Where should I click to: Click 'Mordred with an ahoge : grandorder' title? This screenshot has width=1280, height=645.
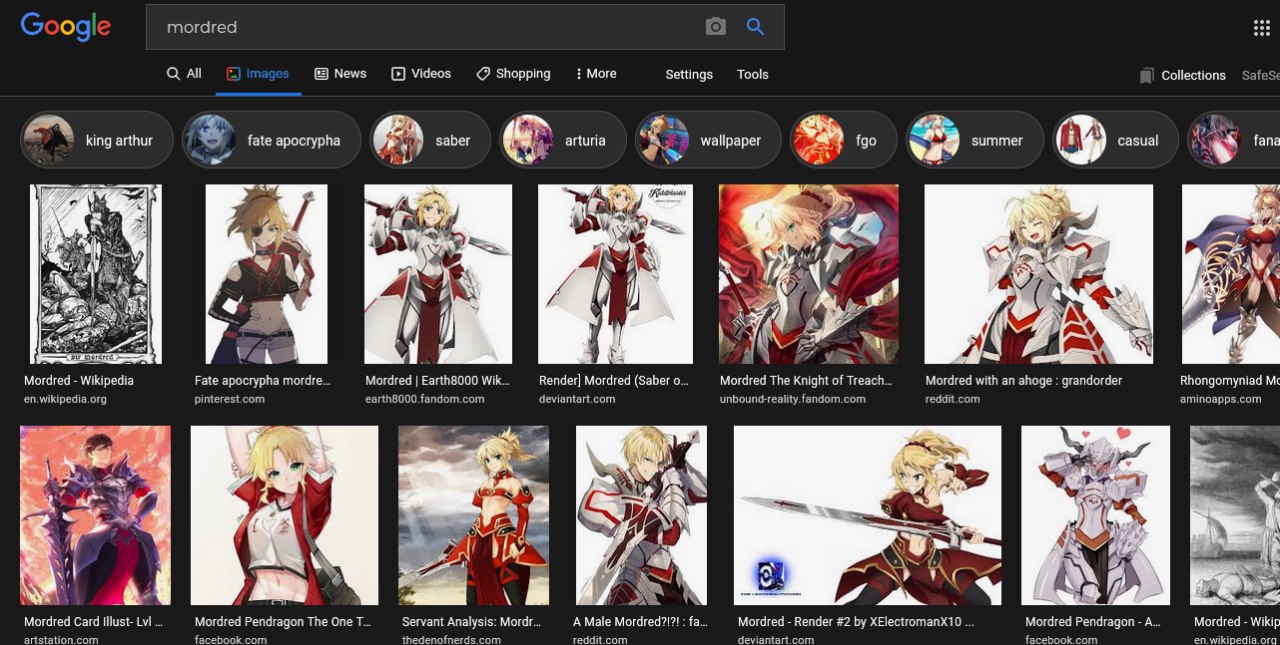pyautogui.click(x=1024, y=381)
